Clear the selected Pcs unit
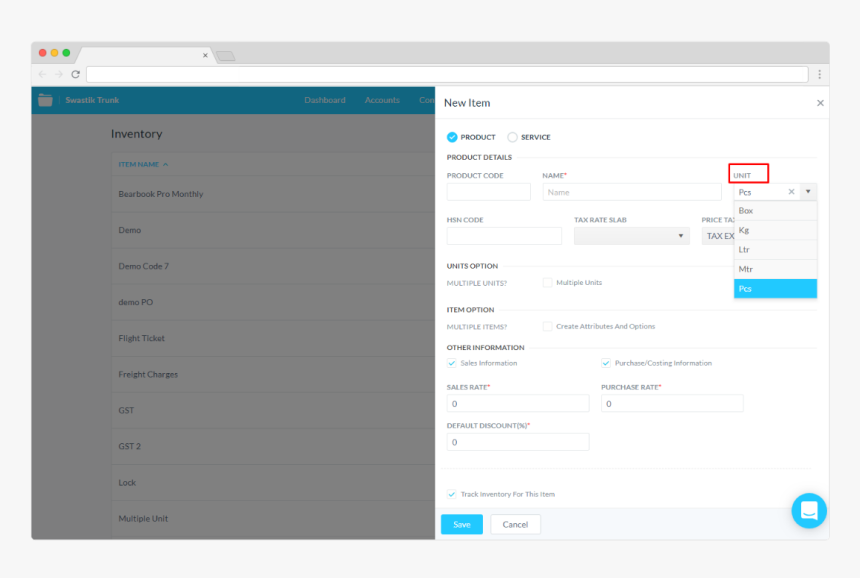Viewport: 860px width, 578px height. (x=791, y=191)
